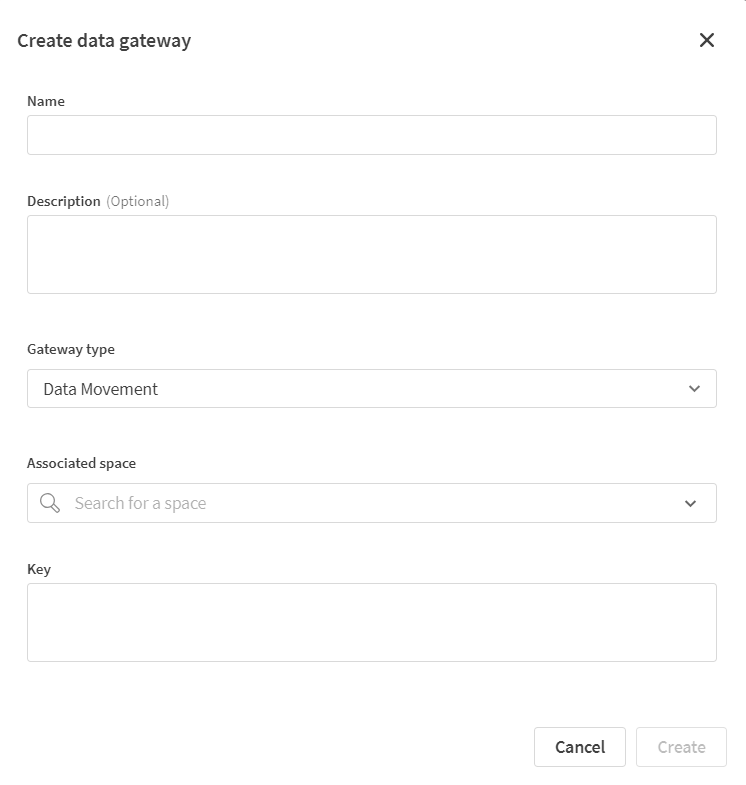
Task: Focus the Name text field
Action: (371, 135)
